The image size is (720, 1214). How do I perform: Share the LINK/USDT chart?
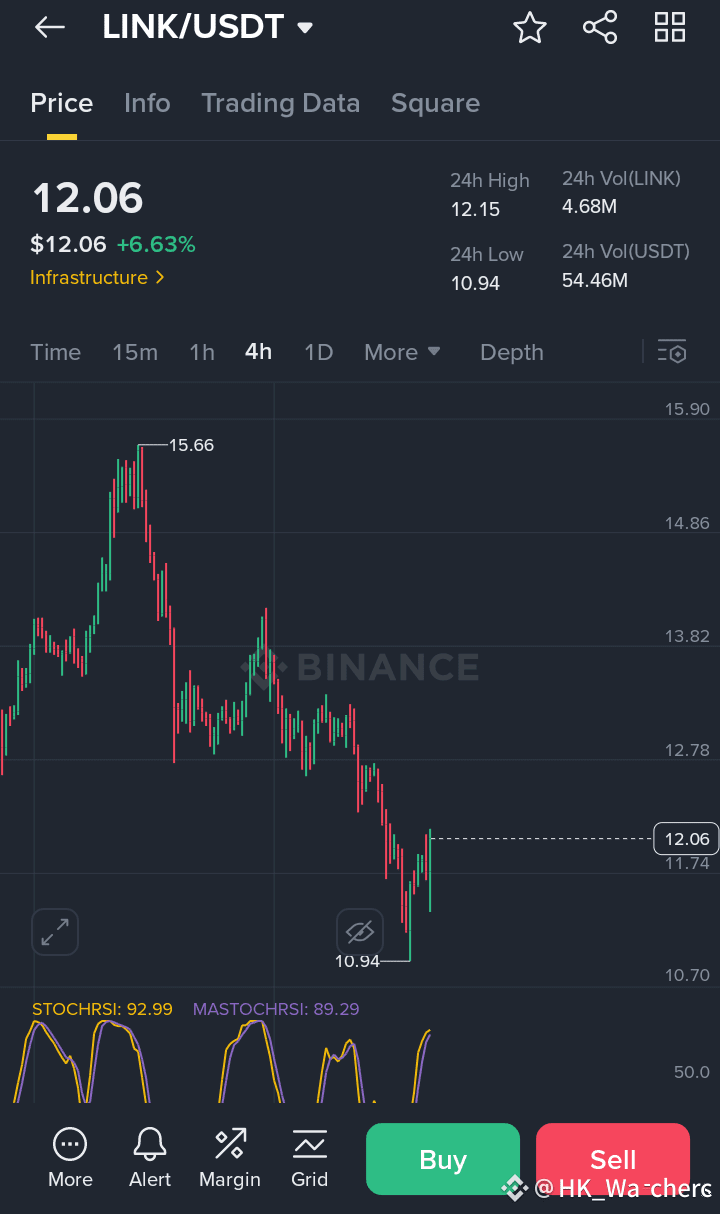600,27
